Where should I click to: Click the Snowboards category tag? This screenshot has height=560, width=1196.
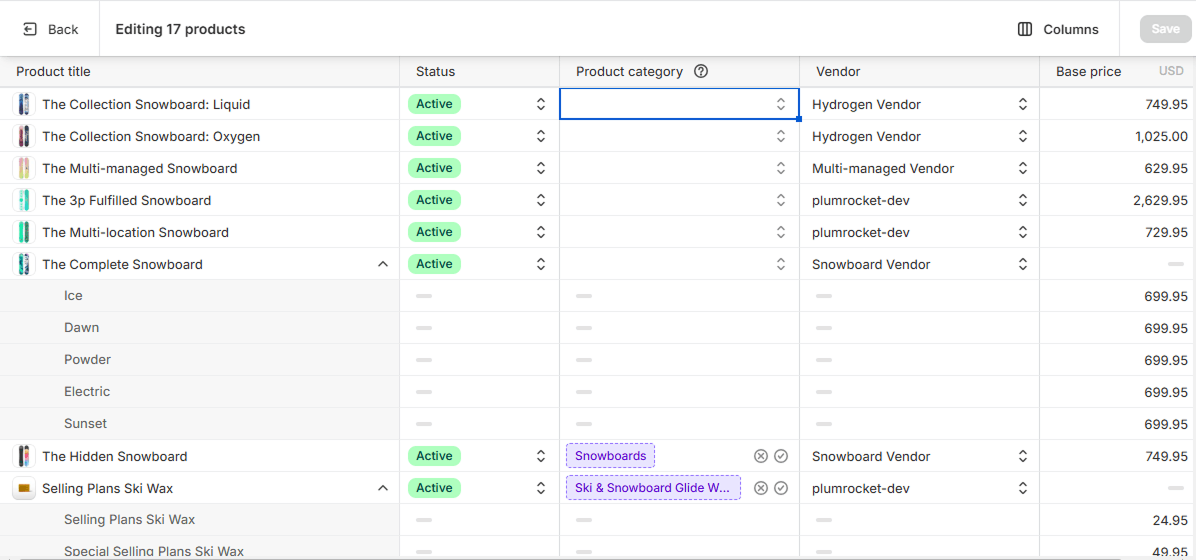[610, 456]
